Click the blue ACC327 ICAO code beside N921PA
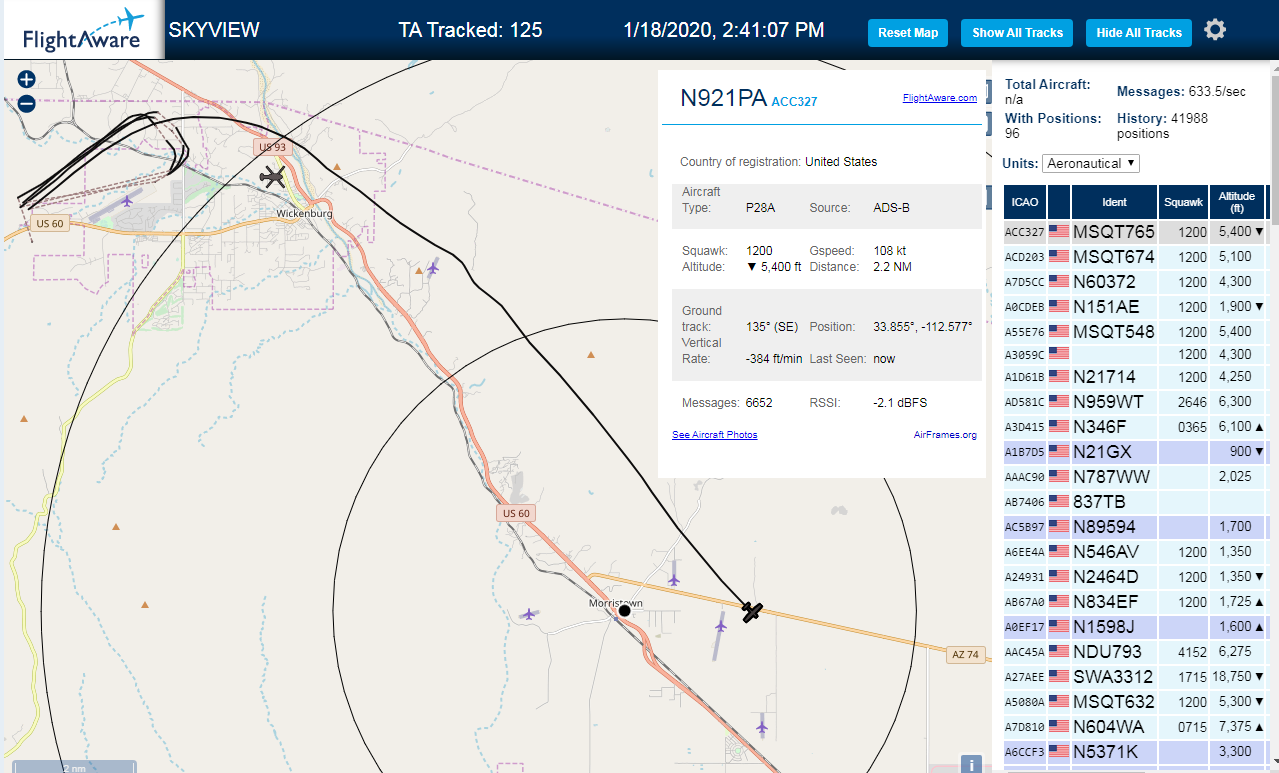Viewport: 1279px width, 773px height. tap(794, 102)
